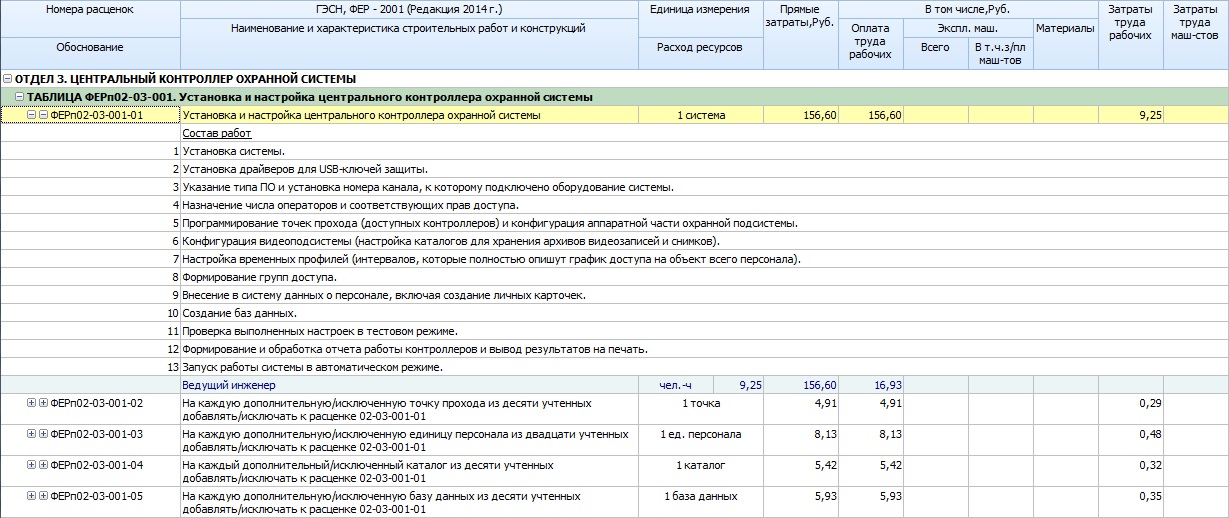Expand plus box directly beside code ФЕРп02-03-001-05
This screenshot has width=1229, height=518.
43,496
